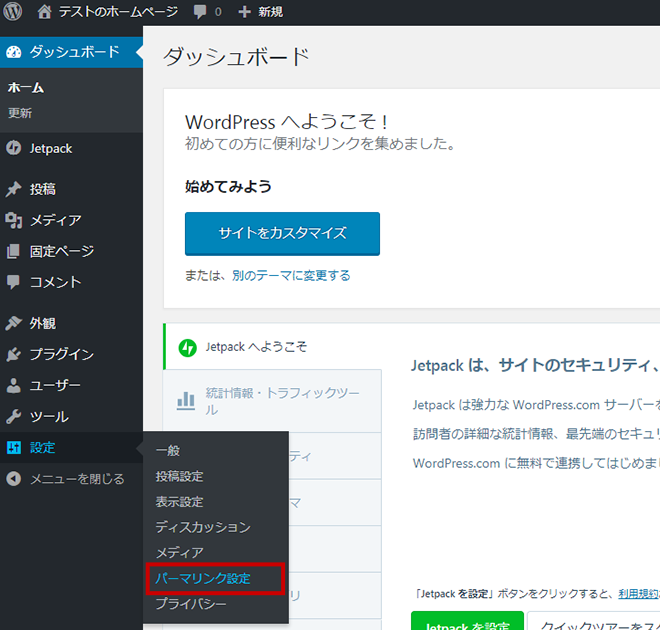Select 投稿設定 in settings flyout
This screenshot has width=660, height=630.
179,476
